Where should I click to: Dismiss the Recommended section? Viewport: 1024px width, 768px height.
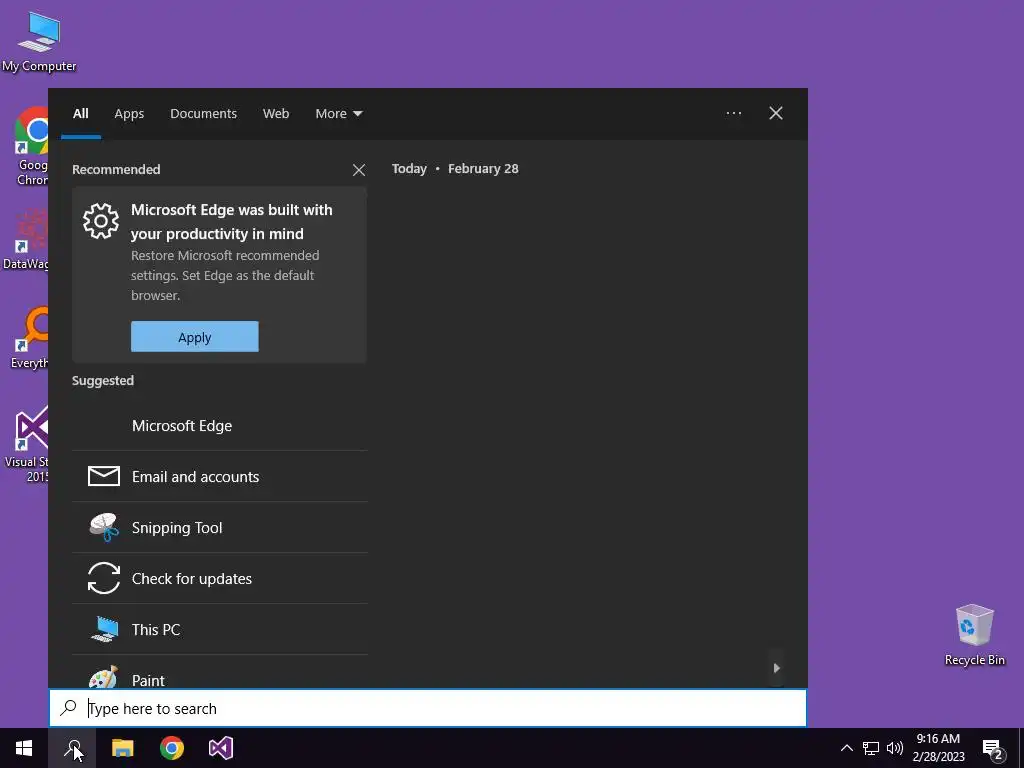click(359, 170)
